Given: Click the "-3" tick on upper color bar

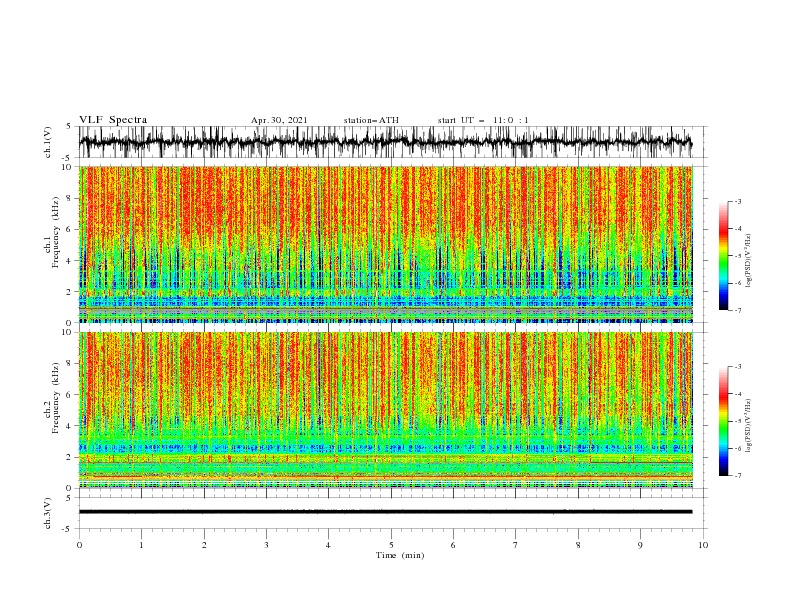Looking at the screenshot, I should point(737,201).
